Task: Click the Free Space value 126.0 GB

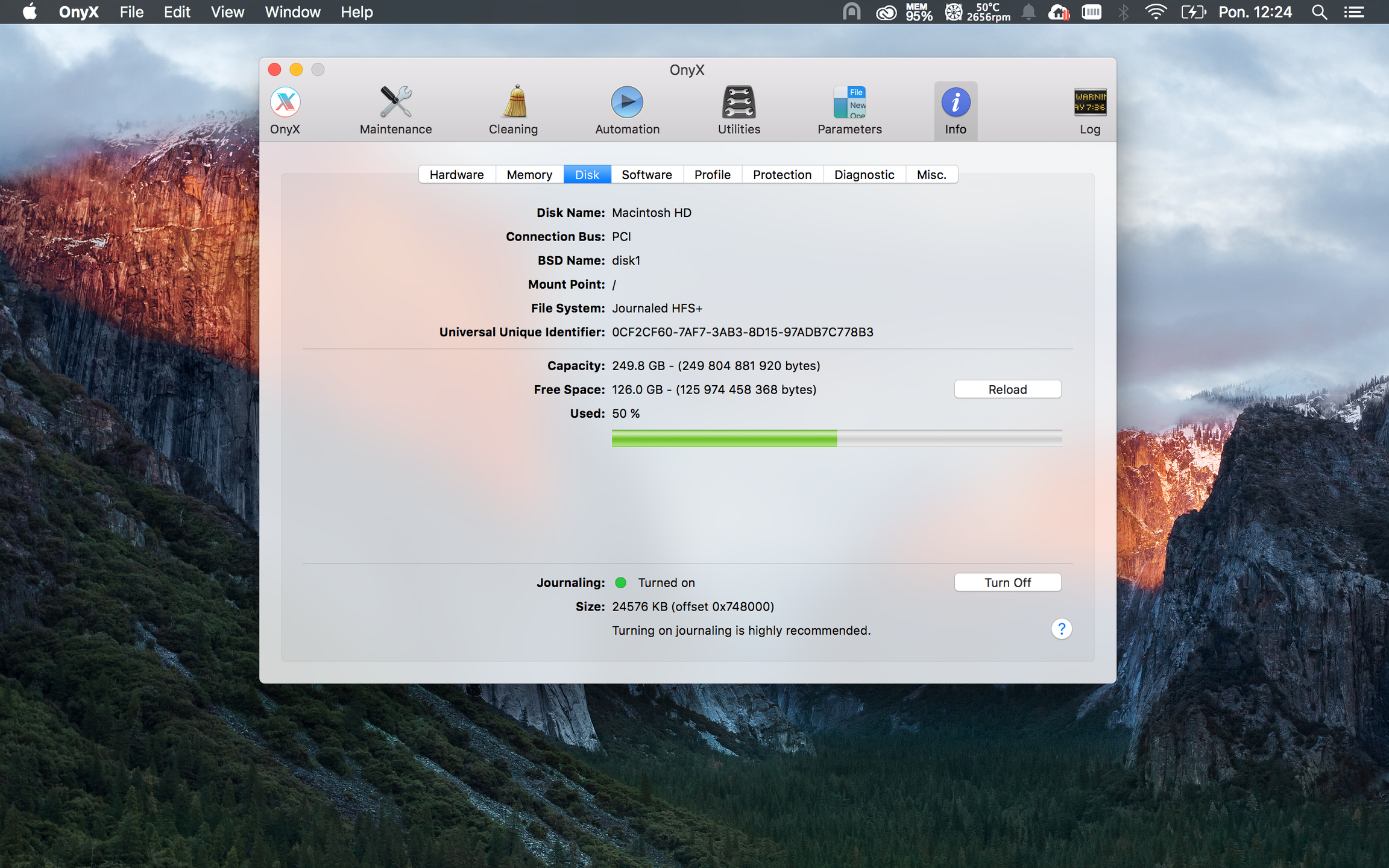Action: pos(714,389)
